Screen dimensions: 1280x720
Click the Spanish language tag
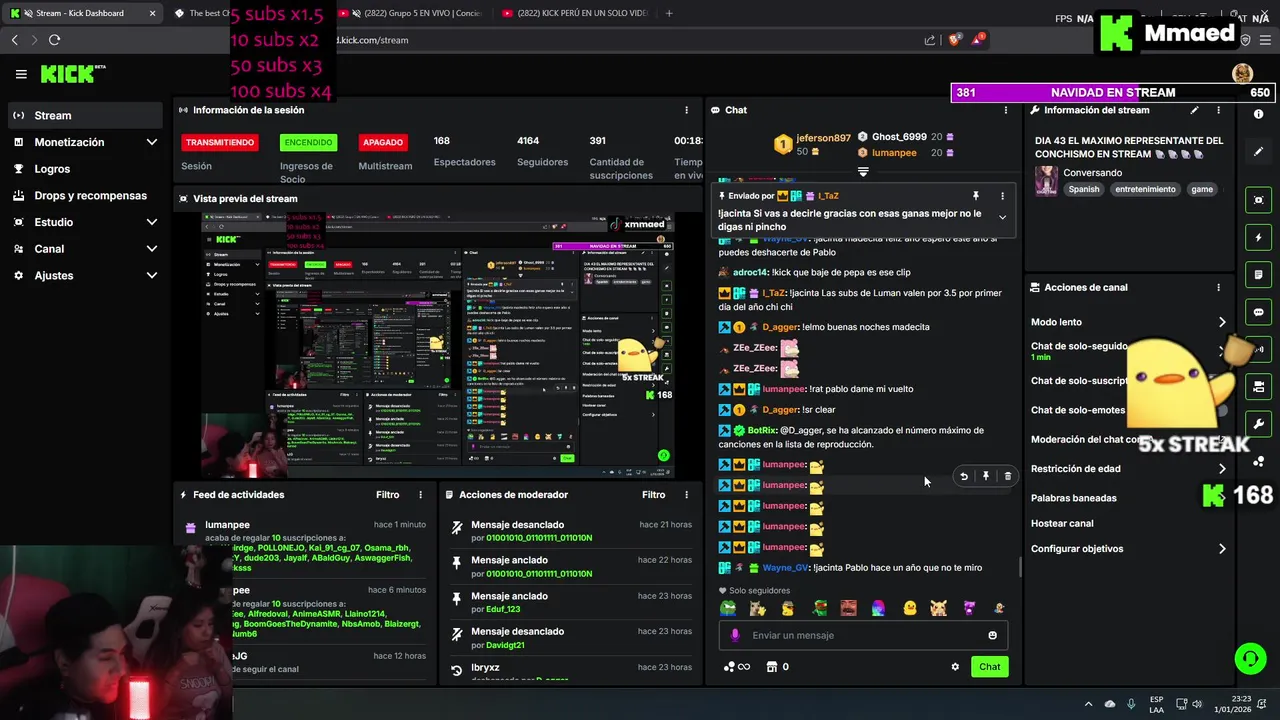(1083, 189)
